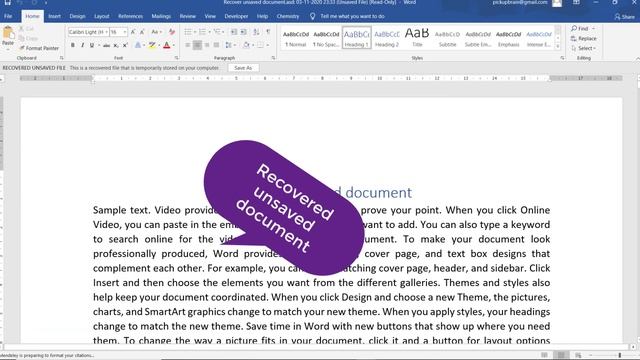Click the red Font Color button
This screenshot has width=640, height=360.
pyautogui.click(x=167, y=45)
